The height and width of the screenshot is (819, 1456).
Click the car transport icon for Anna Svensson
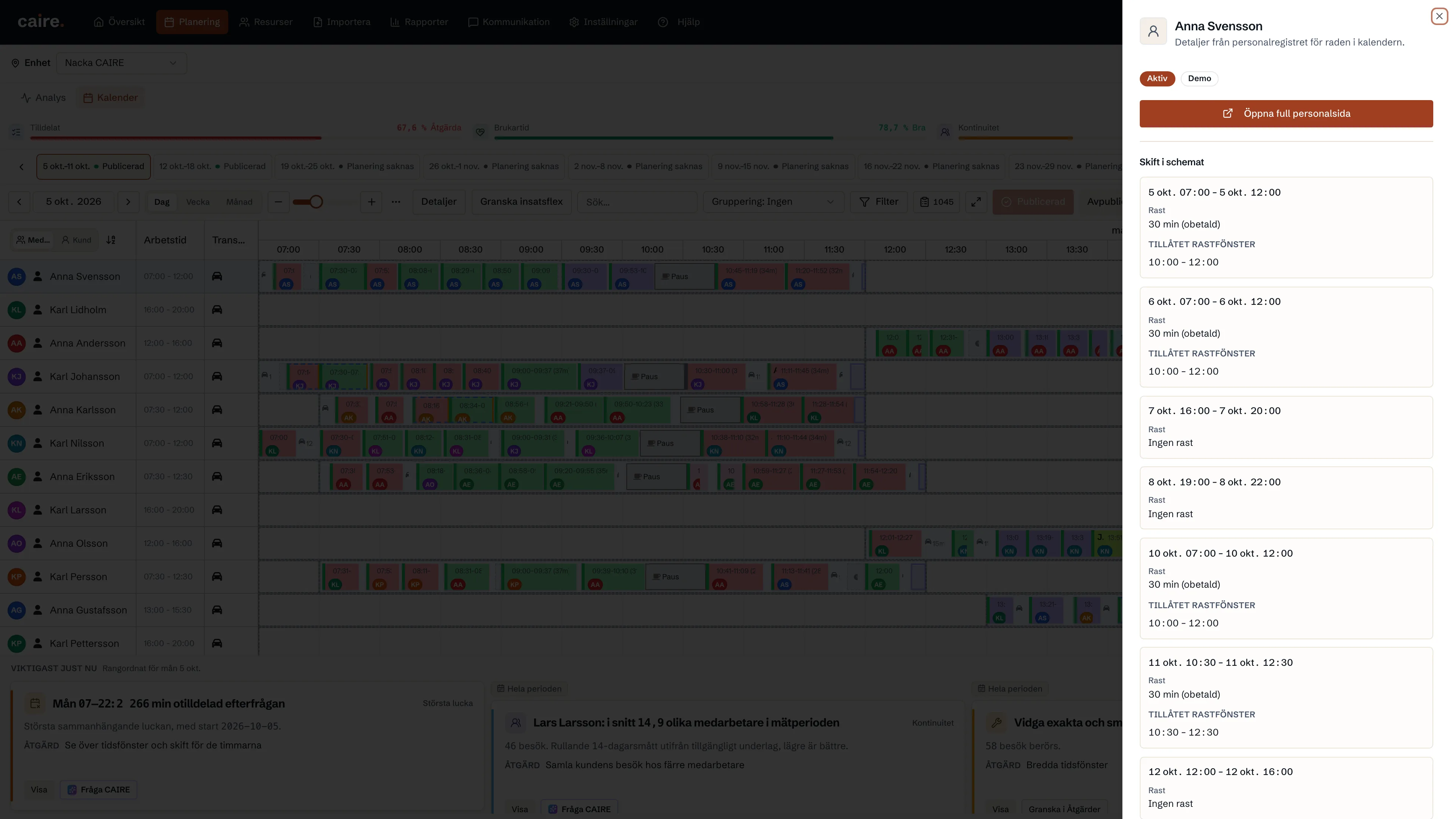click(217, 276)
